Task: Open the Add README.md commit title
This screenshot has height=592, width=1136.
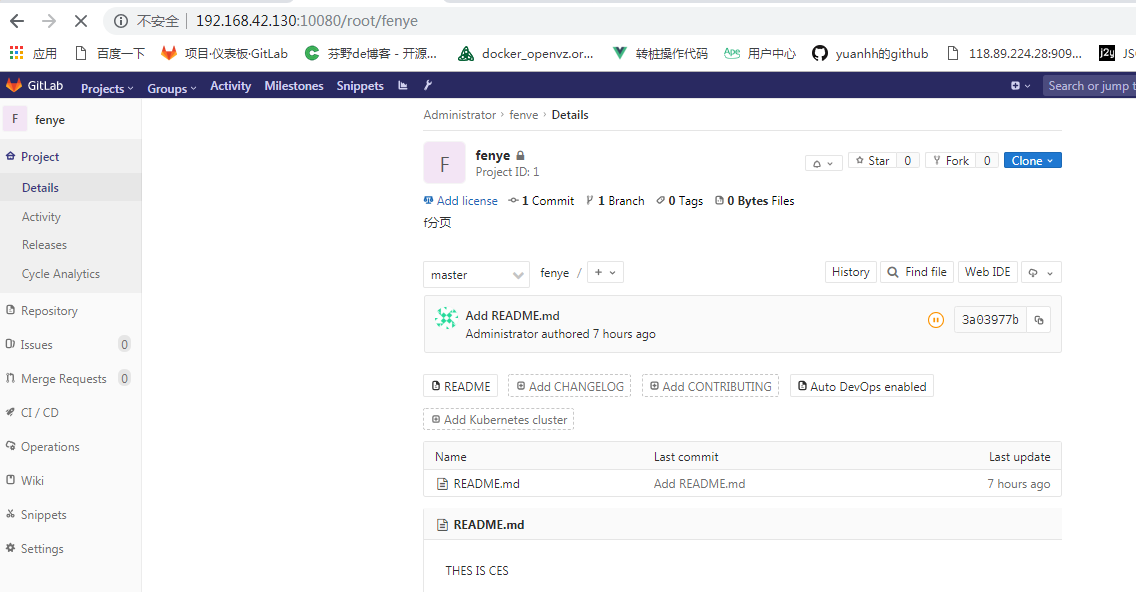Action: [x=512, y=315]
